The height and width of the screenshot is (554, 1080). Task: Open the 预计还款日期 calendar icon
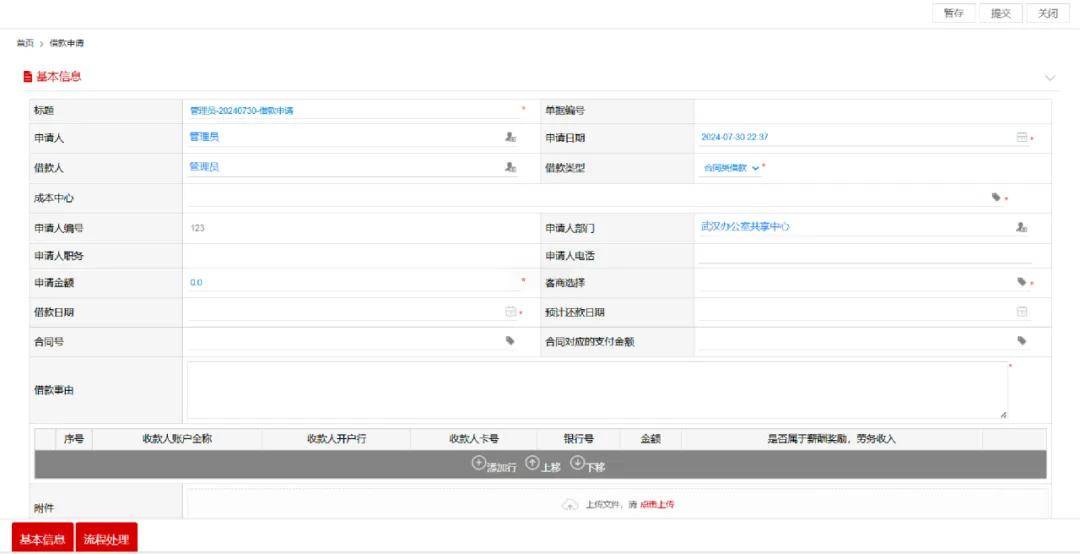pos(1021,312)
